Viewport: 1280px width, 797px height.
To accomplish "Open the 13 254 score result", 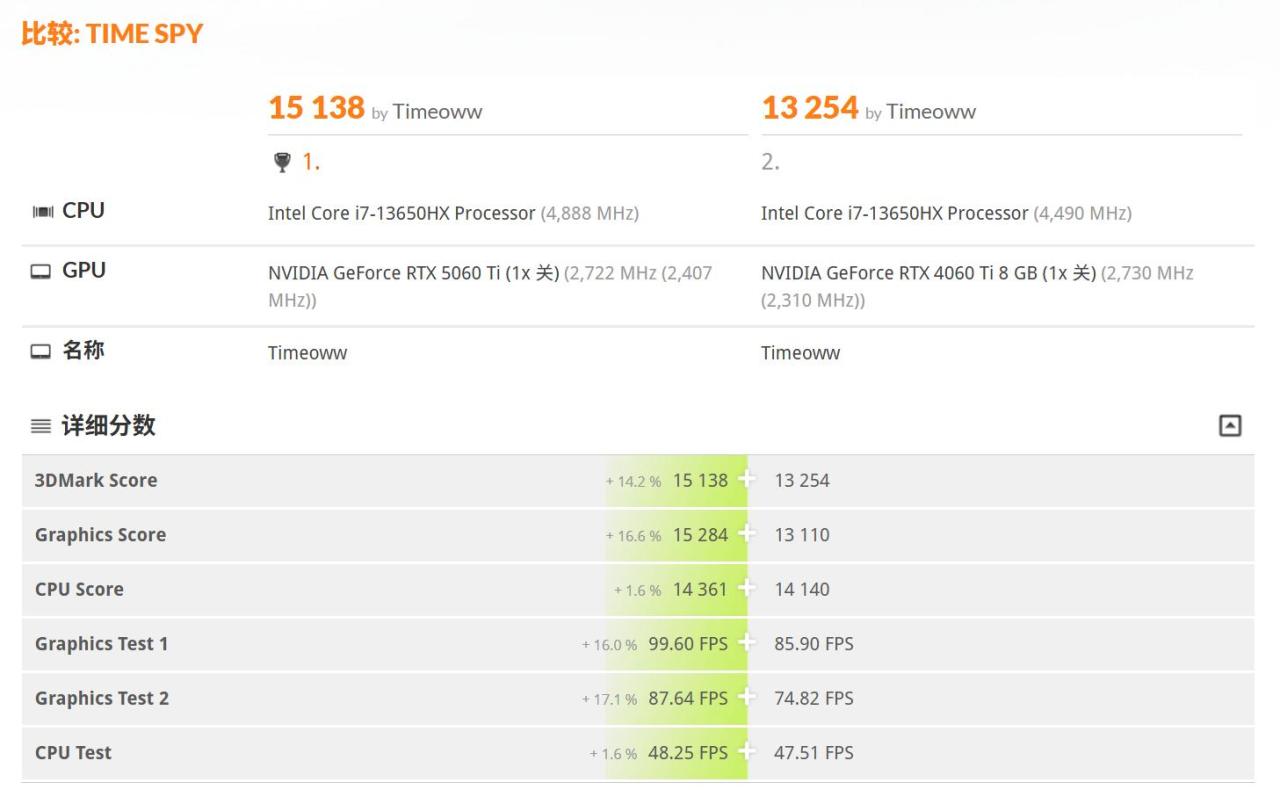I will pyautogui.click(x=810, y=108).
